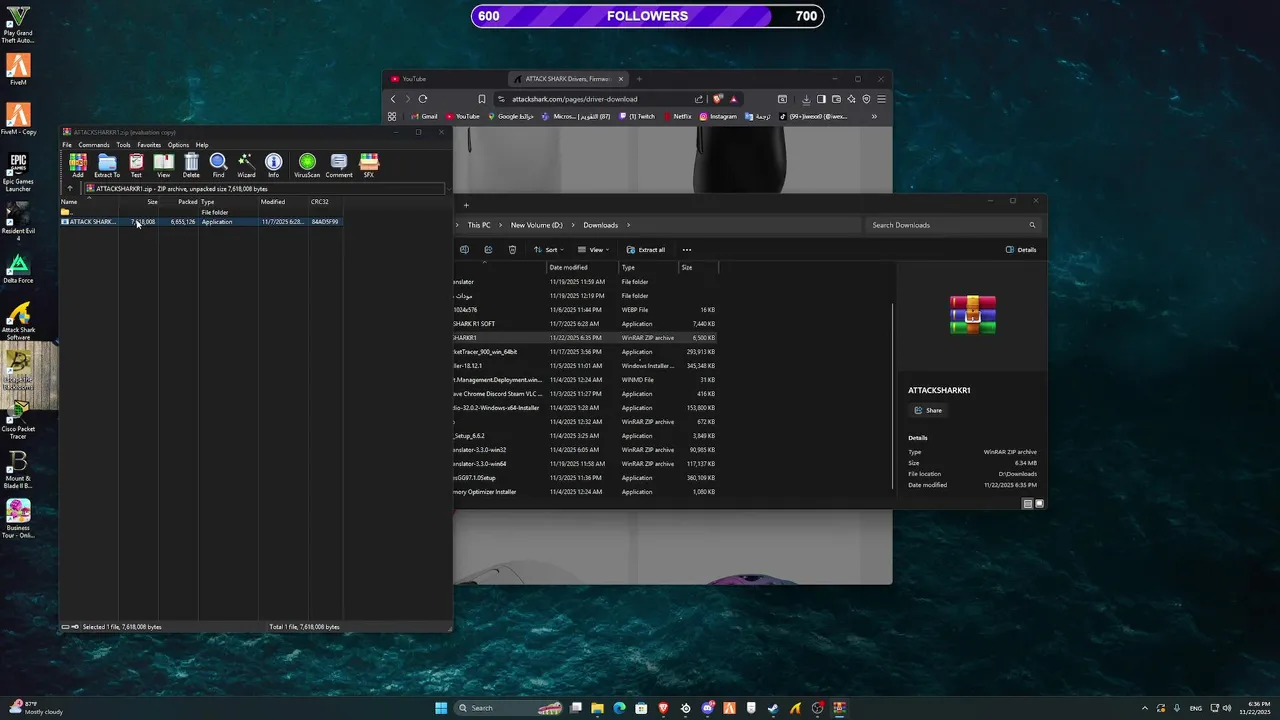Sort Explorer by Date modified column
The height and width of the screenshot is (720, 1280).
[582, 268]
